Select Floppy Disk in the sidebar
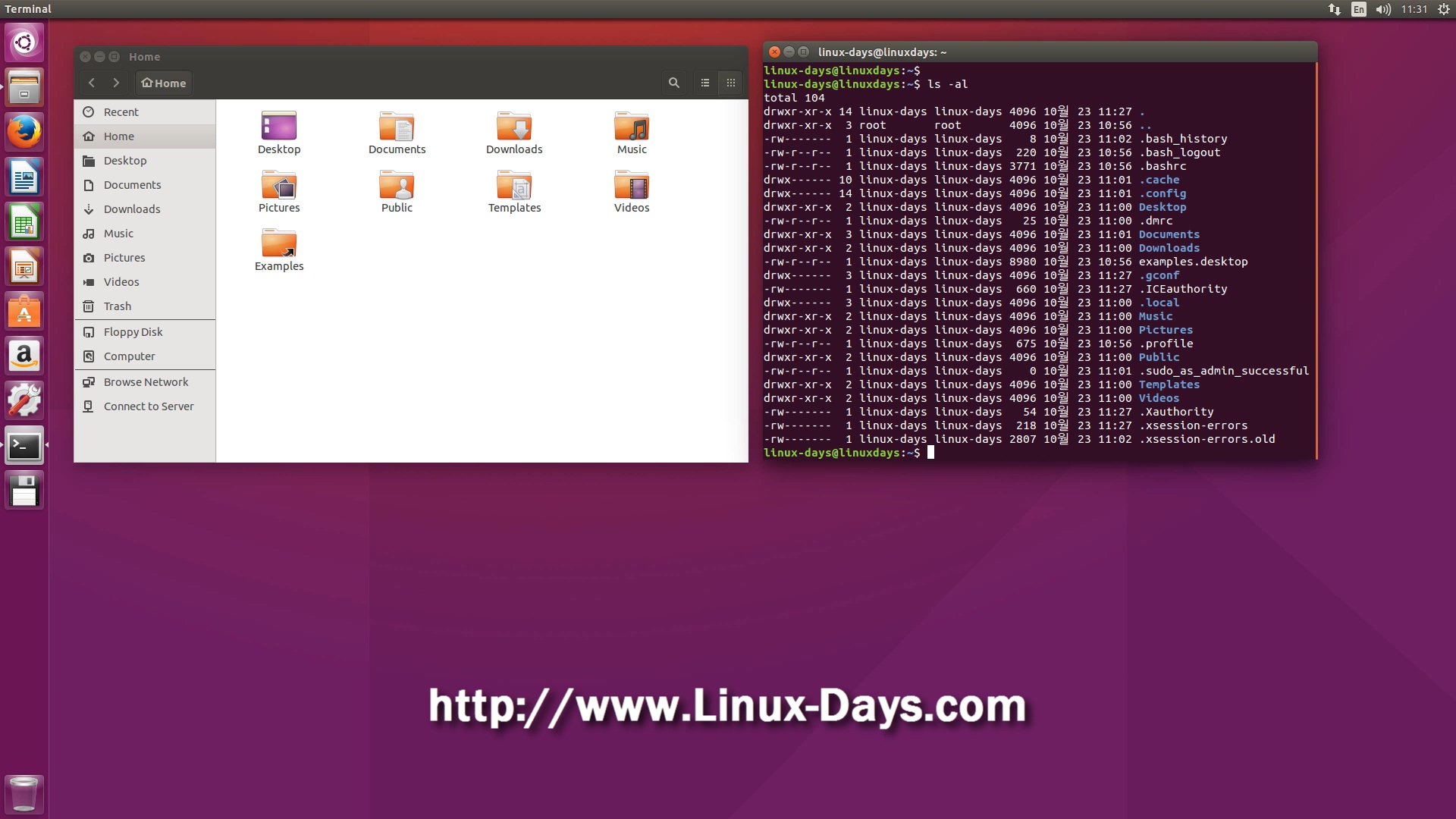 click(x=145, y=331)
